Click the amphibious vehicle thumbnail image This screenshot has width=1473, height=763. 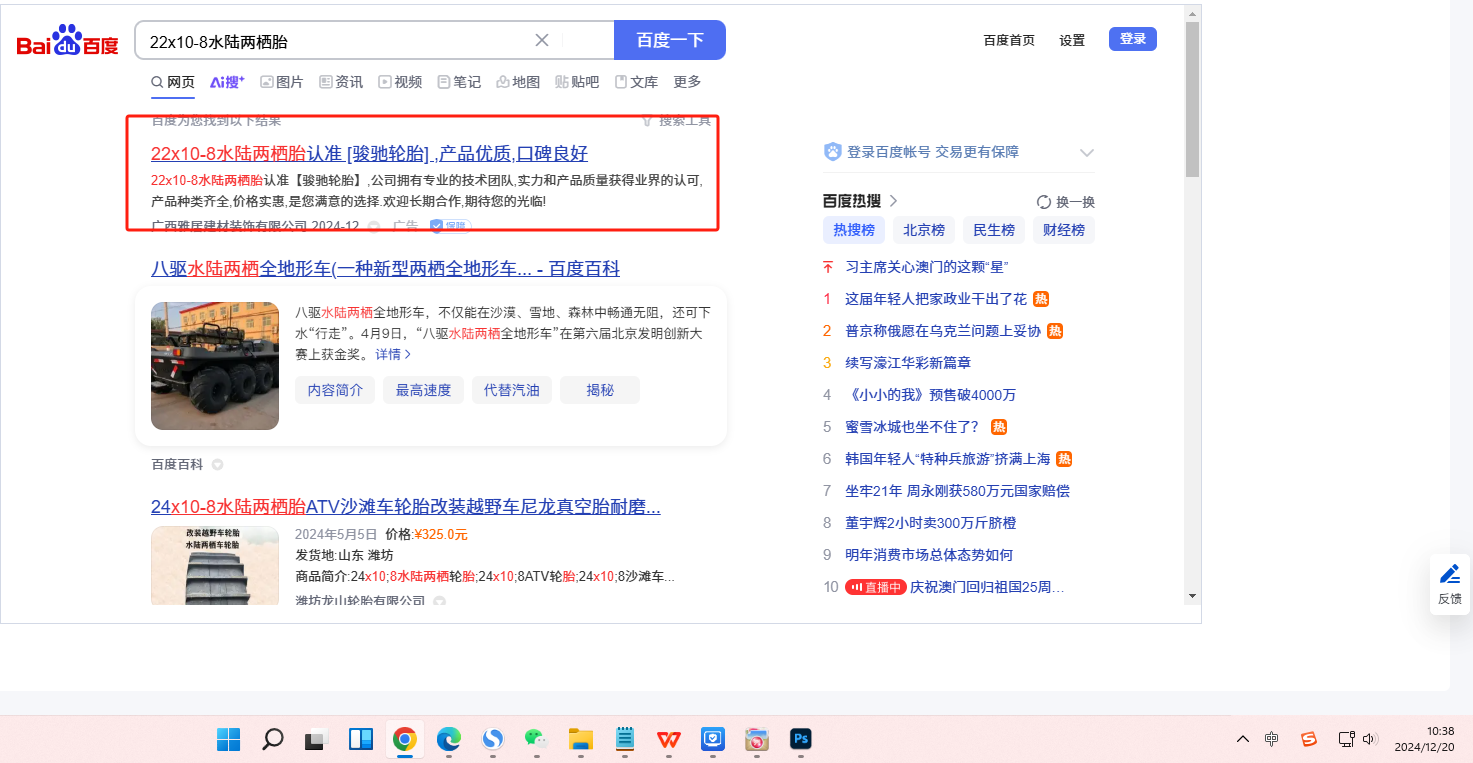pos(215,365)
